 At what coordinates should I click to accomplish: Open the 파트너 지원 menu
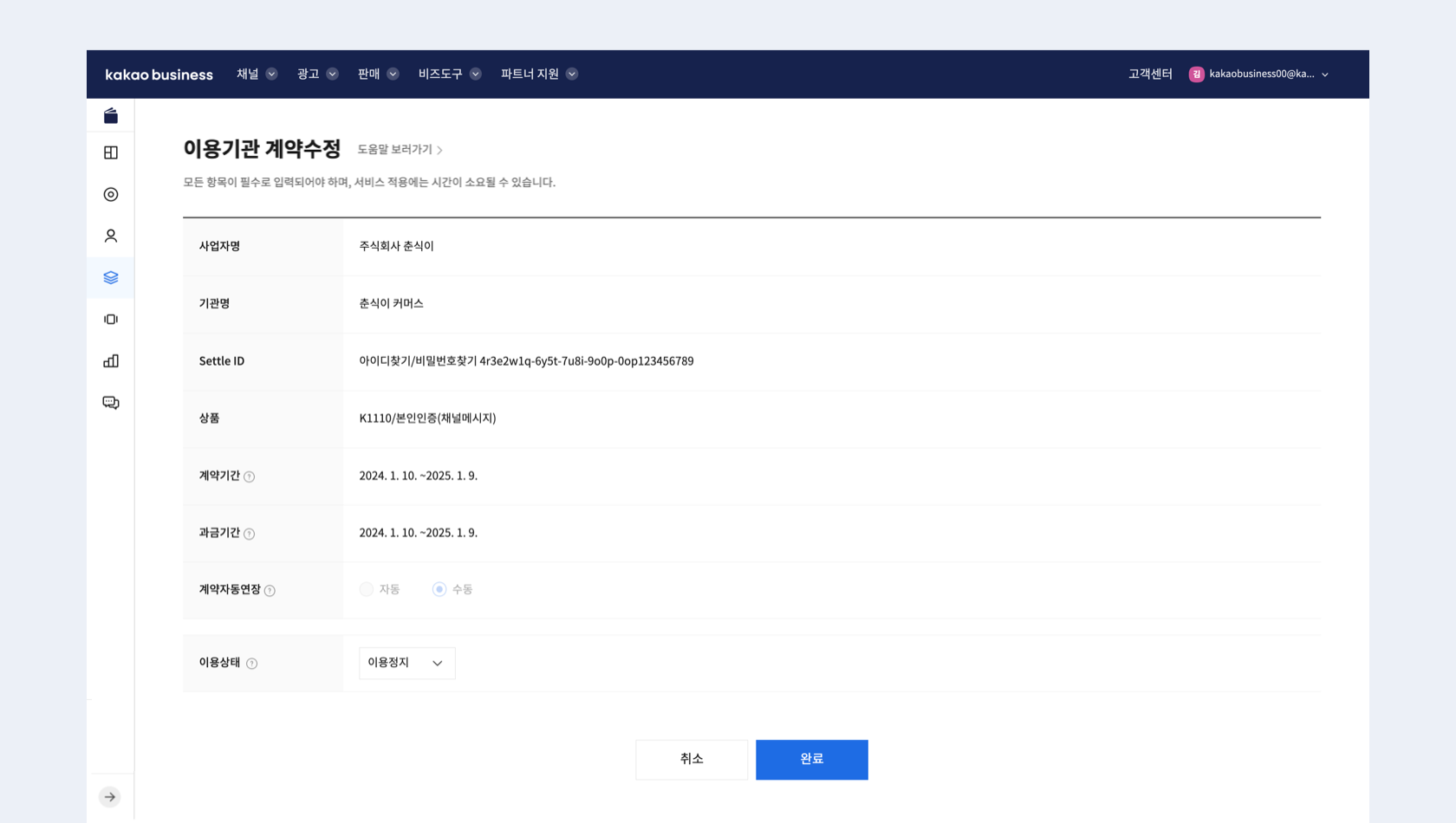pos(538,74)
